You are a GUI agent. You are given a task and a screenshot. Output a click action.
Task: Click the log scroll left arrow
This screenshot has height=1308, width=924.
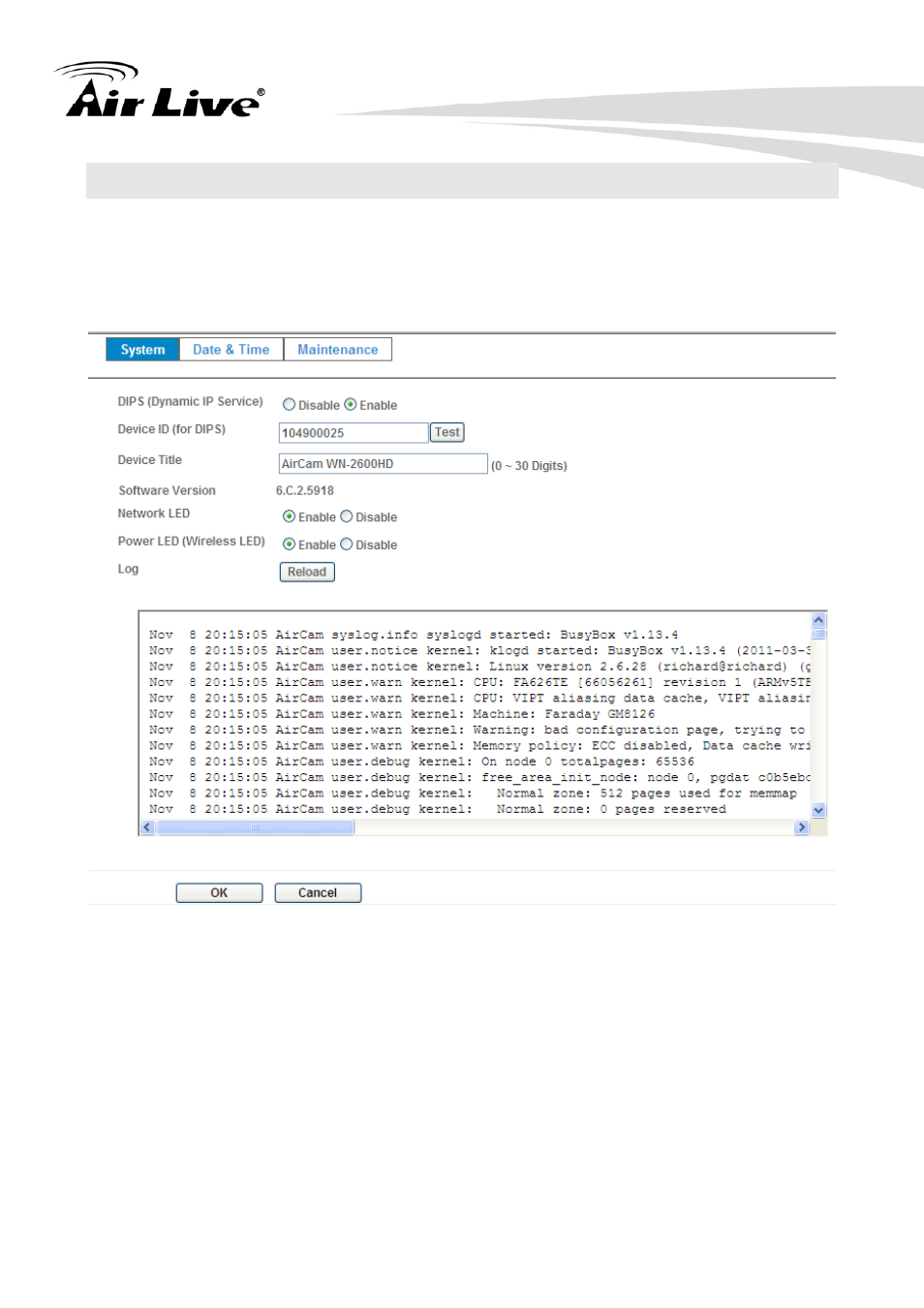point(147,827)
